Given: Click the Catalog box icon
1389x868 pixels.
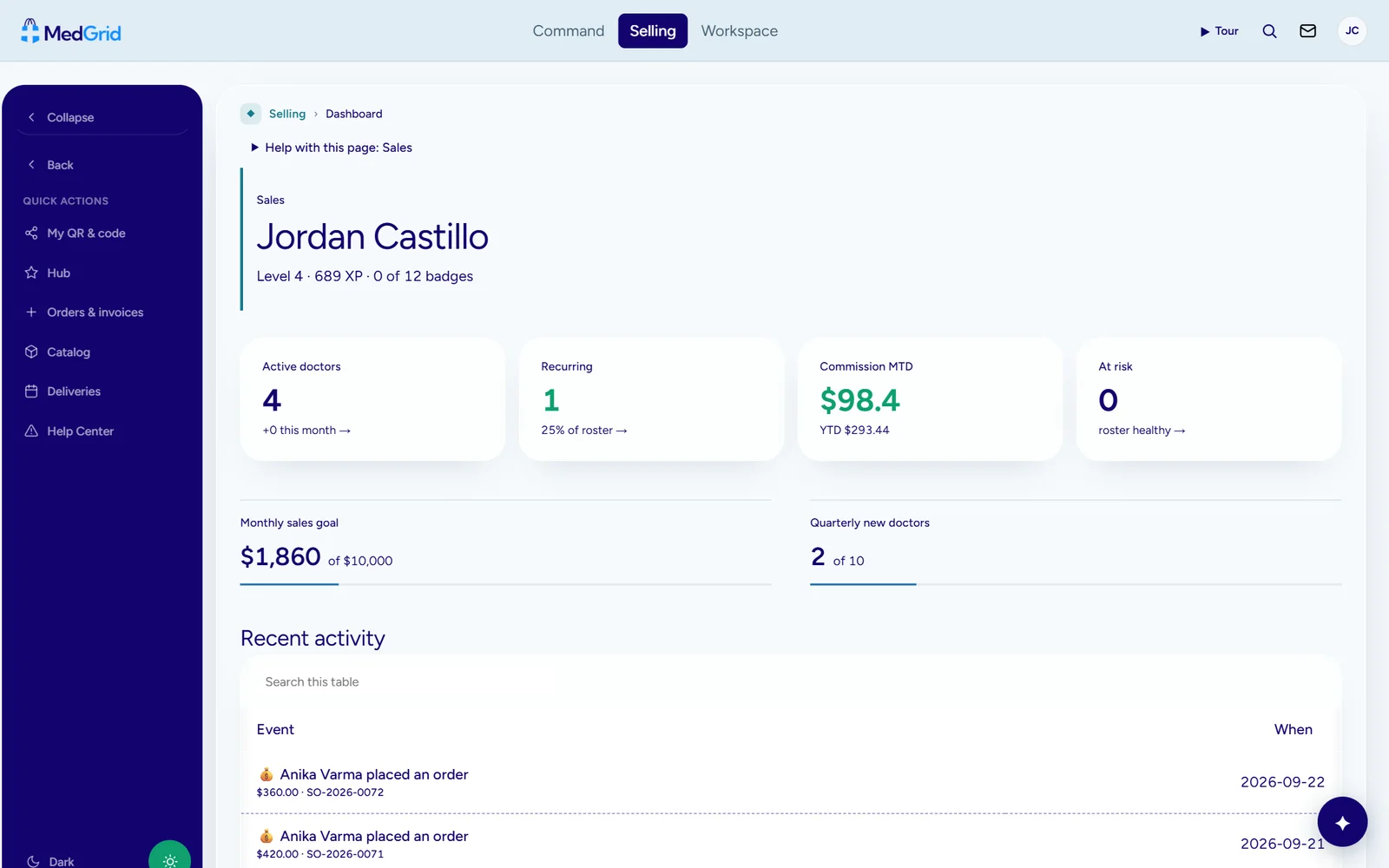Looking at the screenshot, I should pos(31,352).
